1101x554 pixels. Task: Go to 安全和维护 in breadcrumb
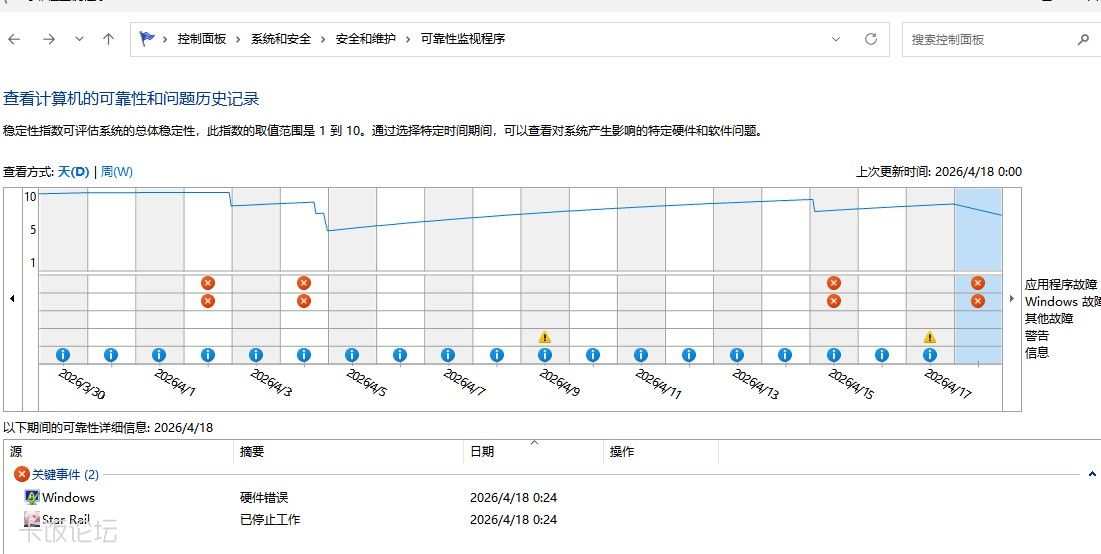(365, 39)
